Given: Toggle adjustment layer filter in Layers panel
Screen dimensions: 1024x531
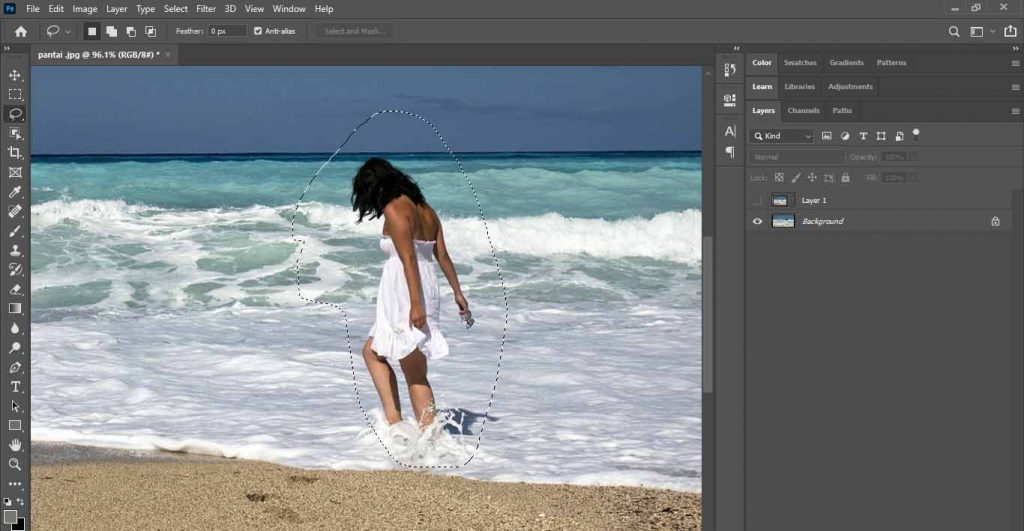Looking at the screenshot, I should [x=845, y=136].
